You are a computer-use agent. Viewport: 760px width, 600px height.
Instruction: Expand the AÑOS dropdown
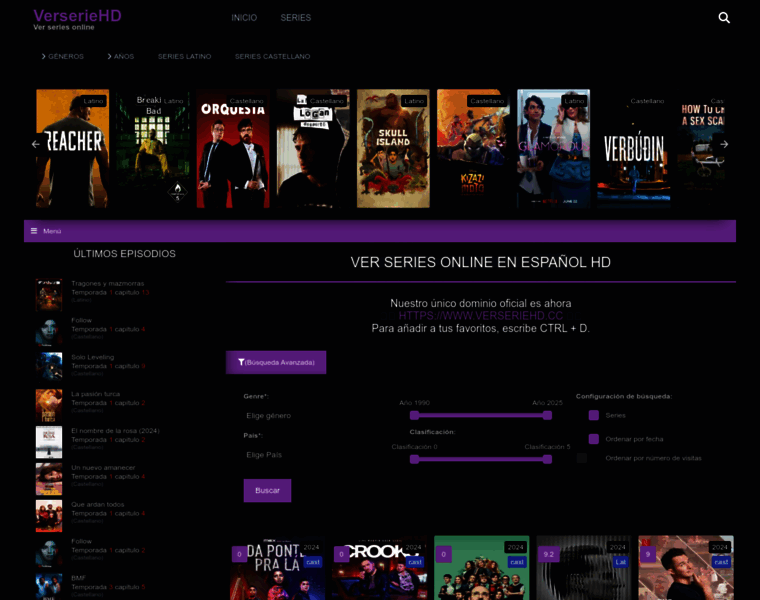pyautogui.click(x=121, y=56)
